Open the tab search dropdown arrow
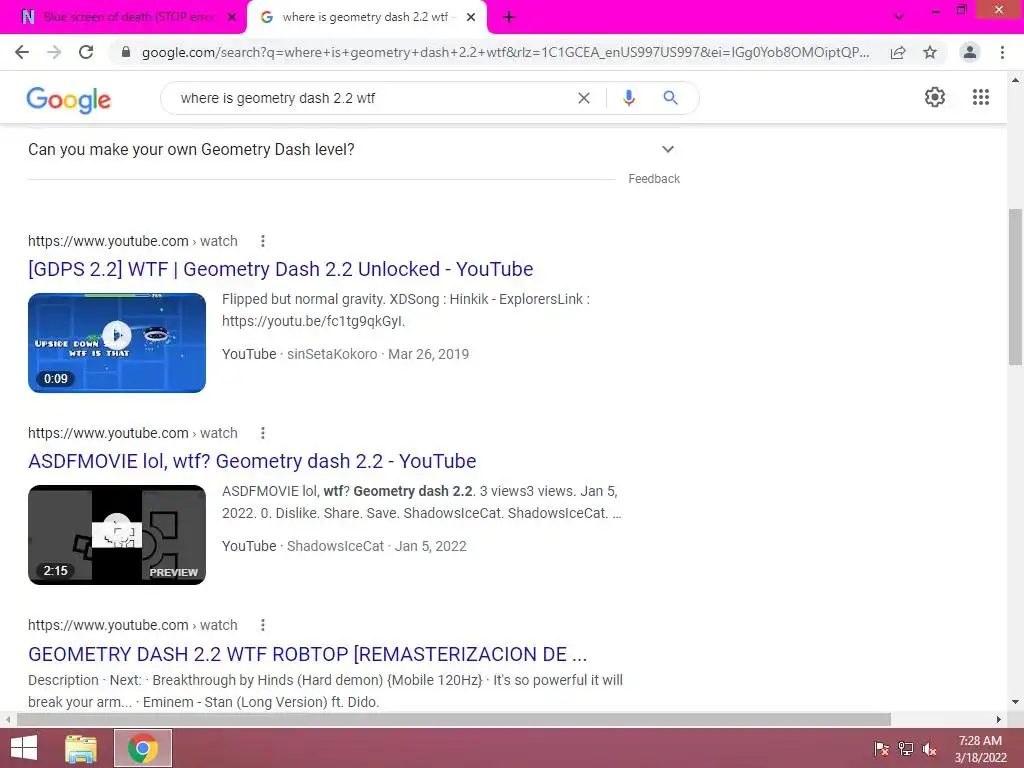This screenshot has width=1024, height=768. pos(899,17)
